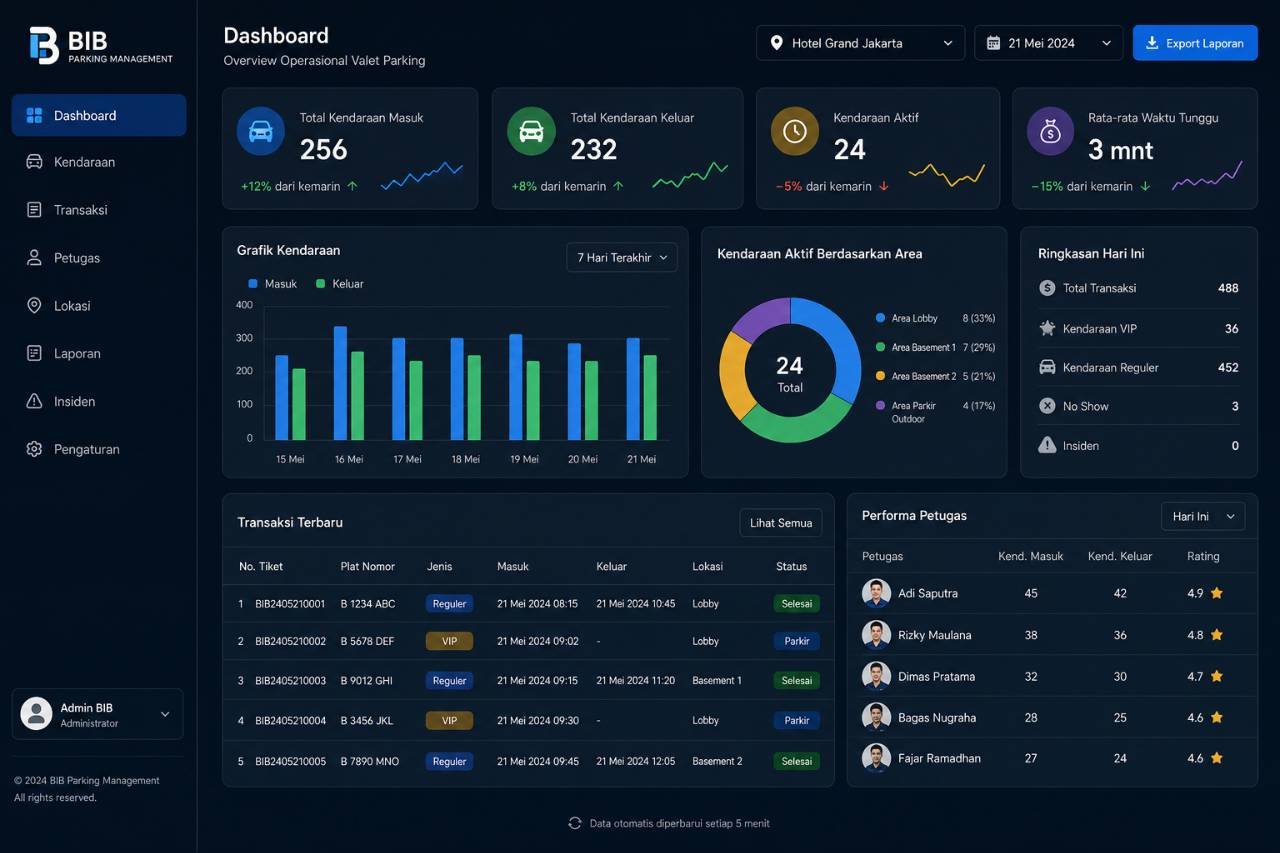Click Lihat Semua in Transaksi Terbaru
Screen dimensions: 1280x853
coord(781,523)
